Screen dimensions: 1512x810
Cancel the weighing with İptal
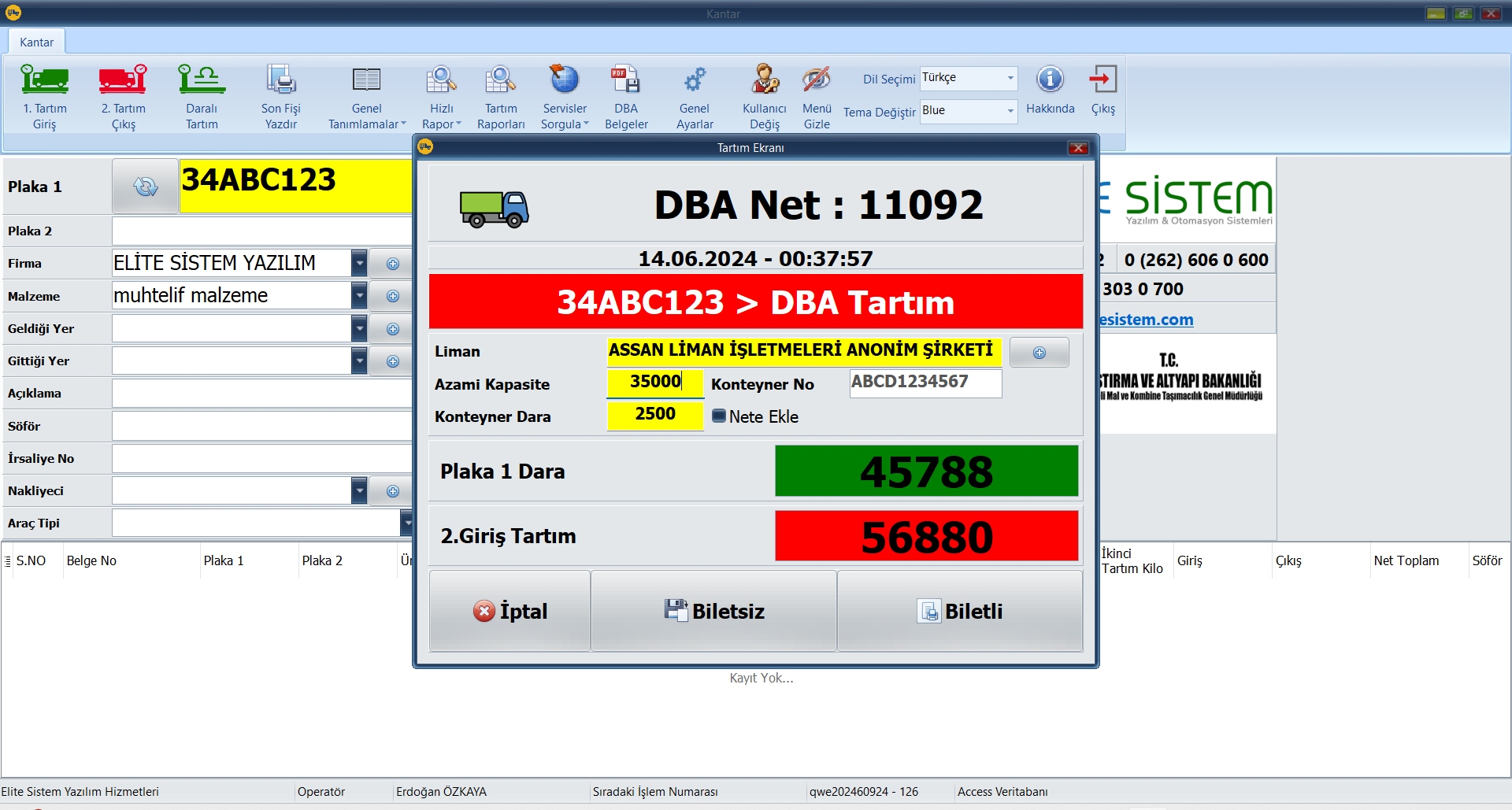pos(510,611)
